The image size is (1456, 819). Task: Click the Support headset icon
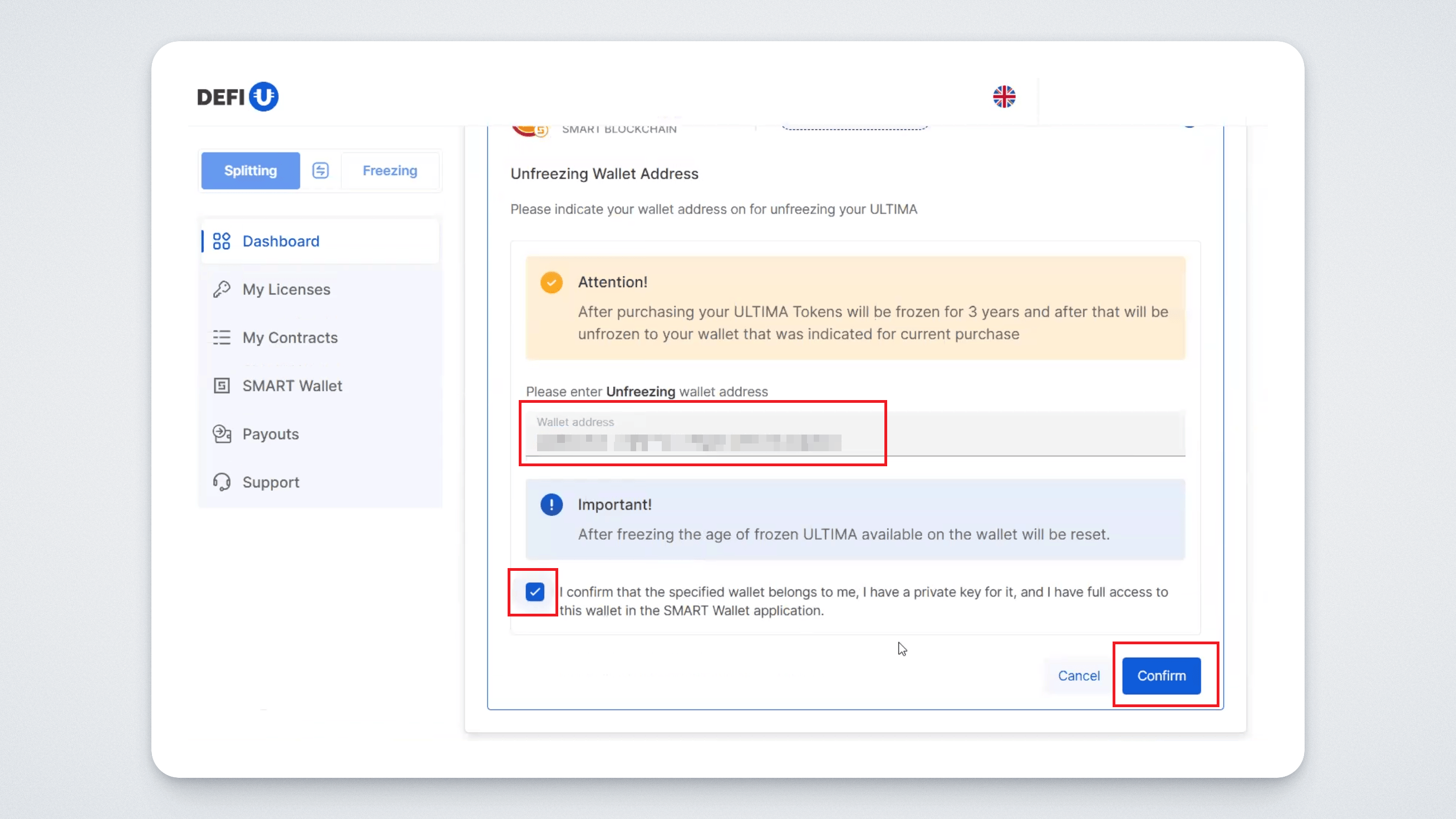click(x=222, y=482)
